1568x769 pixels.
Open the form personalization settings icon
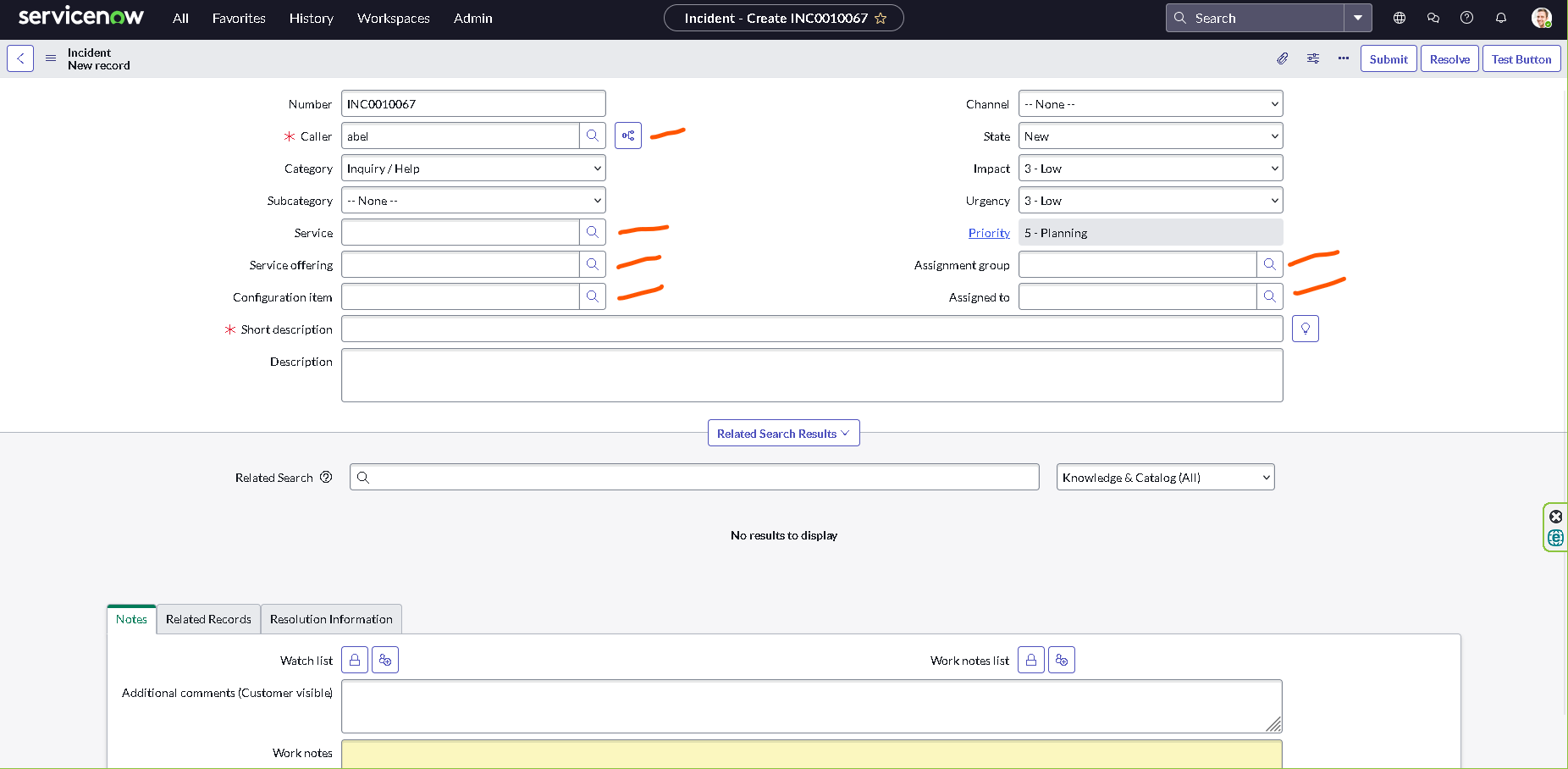pyautogui.click(x=1313, y=58)
